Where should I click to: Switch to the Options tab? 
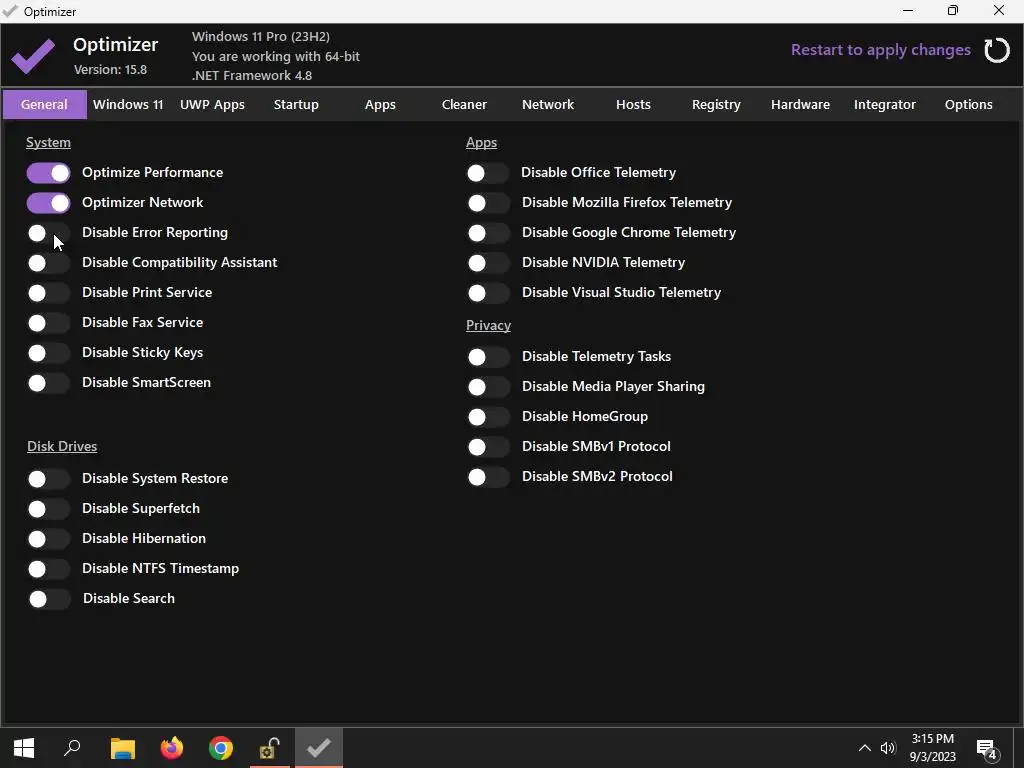coord(968,104)
